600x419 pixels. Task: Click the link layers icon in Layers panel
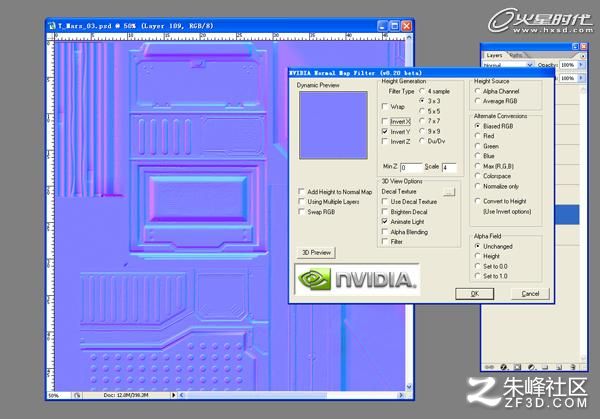pos(489,367)
